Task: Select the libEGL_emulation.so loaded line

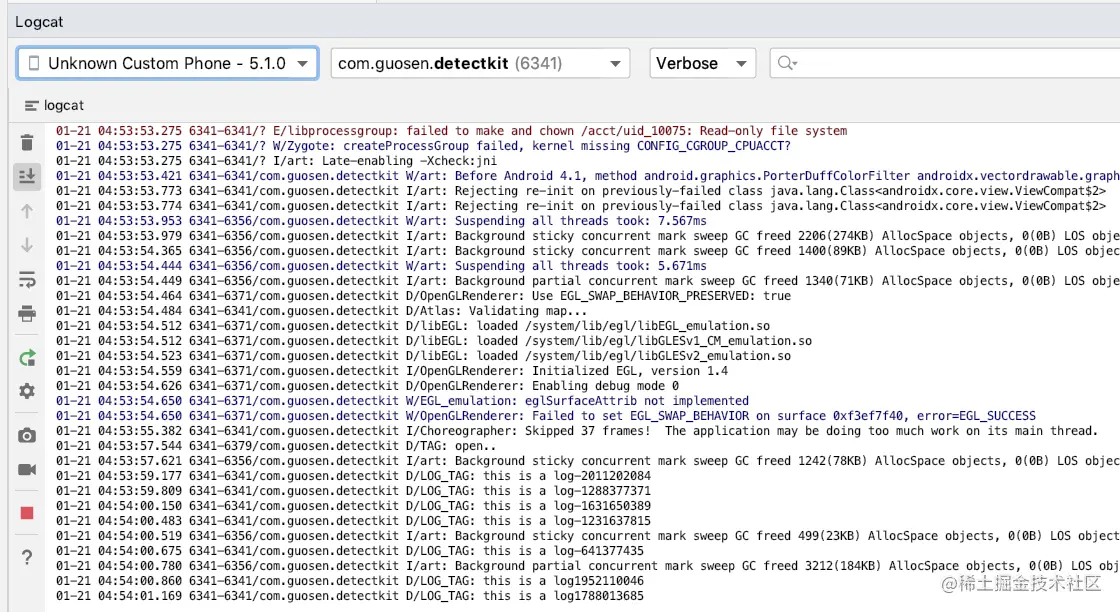Action: pyautogui.click(x=413, y=326)
